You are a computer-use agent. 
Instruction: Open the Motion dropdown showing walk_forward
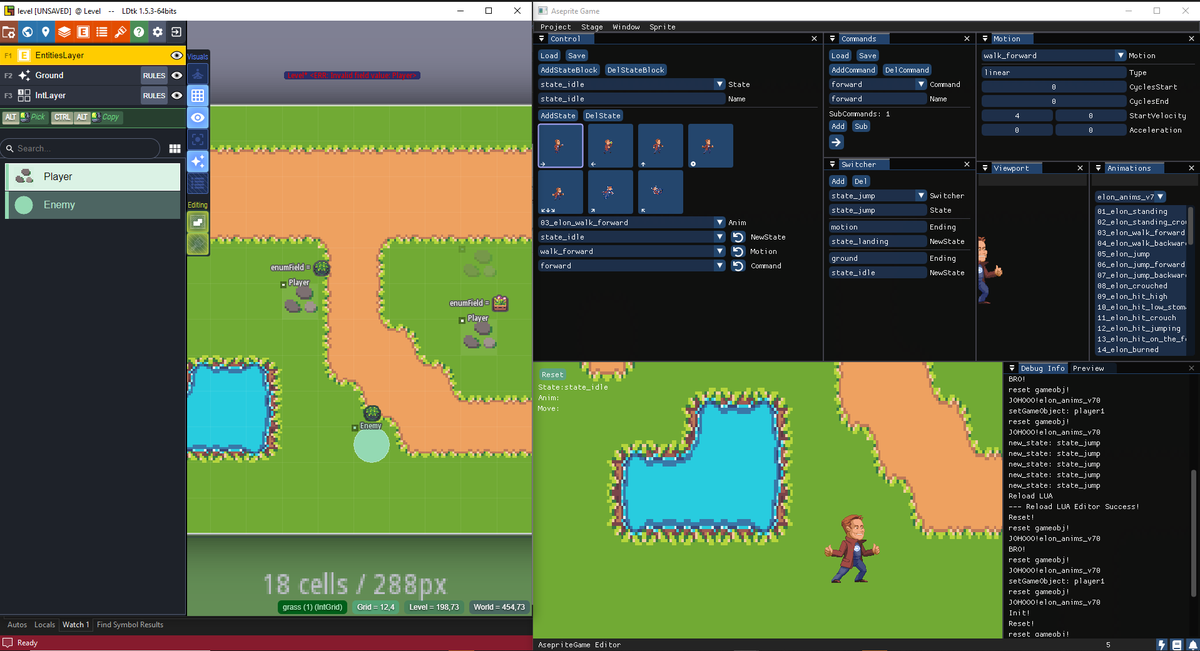pos(1054,56)
